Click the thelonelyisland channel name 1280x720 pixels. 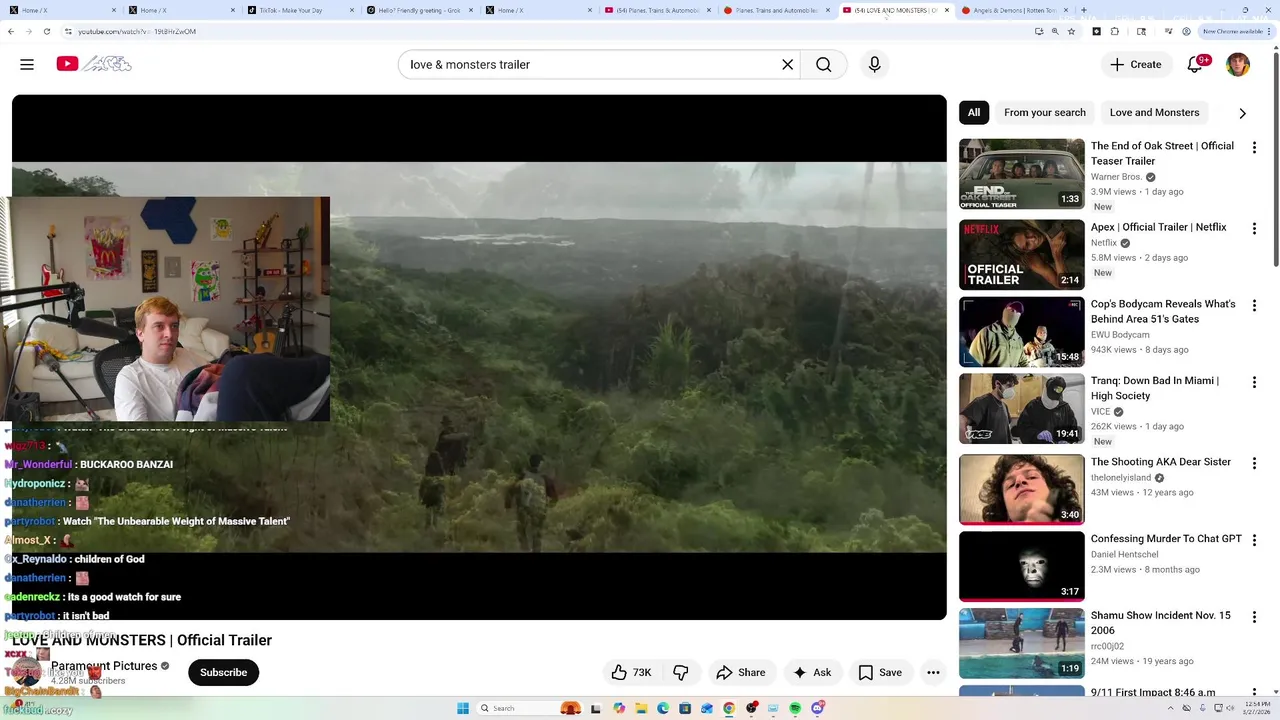1120,478
